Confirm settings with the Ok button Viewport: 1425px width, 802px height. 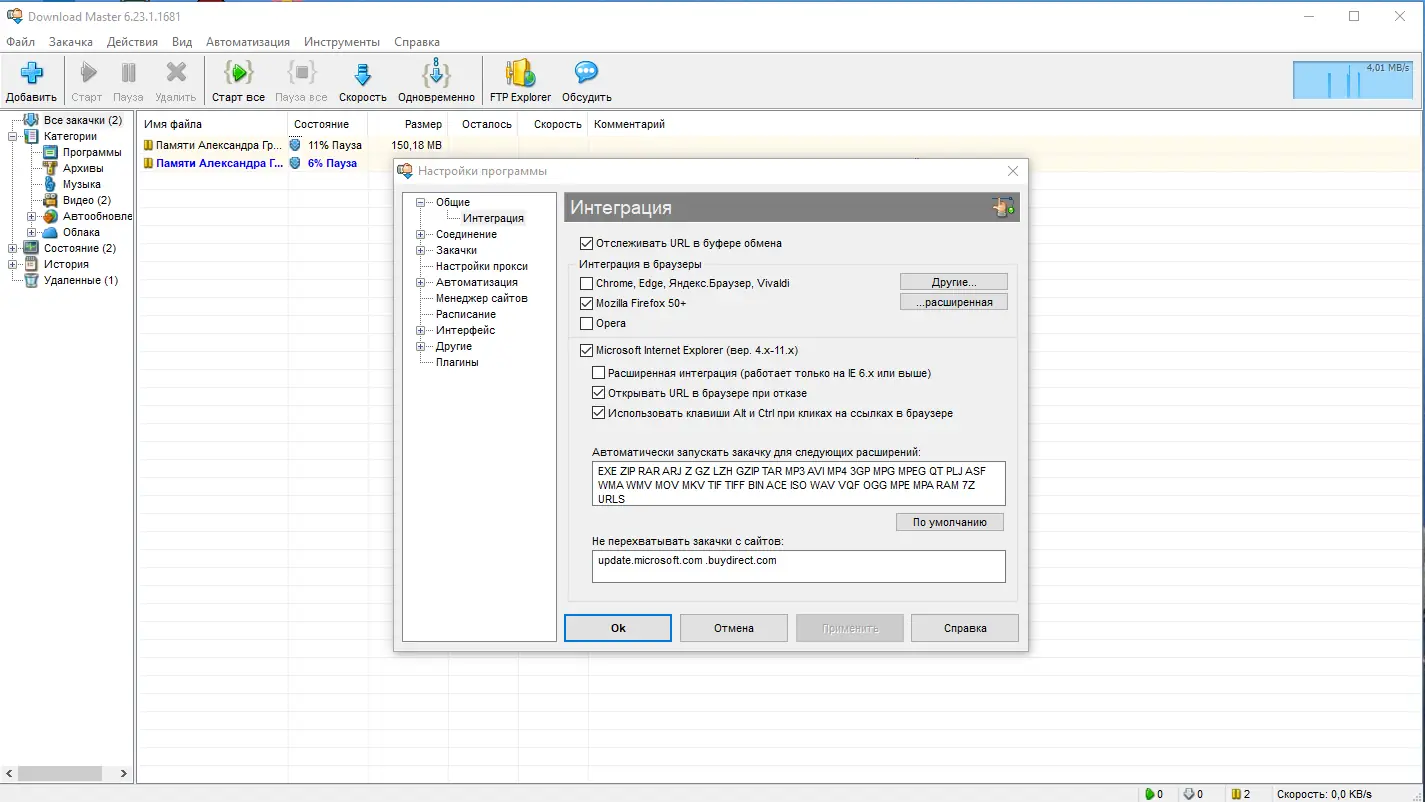coord(618,628)
